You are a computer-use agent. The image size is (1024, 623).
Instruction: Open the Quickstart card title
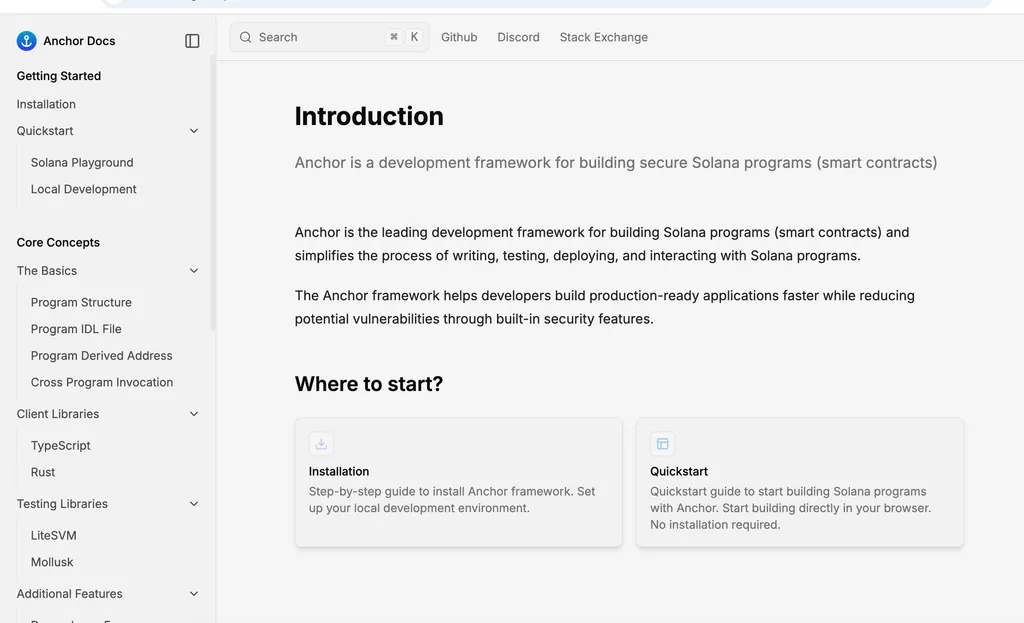pyautogui.click(x=679, y=471)
